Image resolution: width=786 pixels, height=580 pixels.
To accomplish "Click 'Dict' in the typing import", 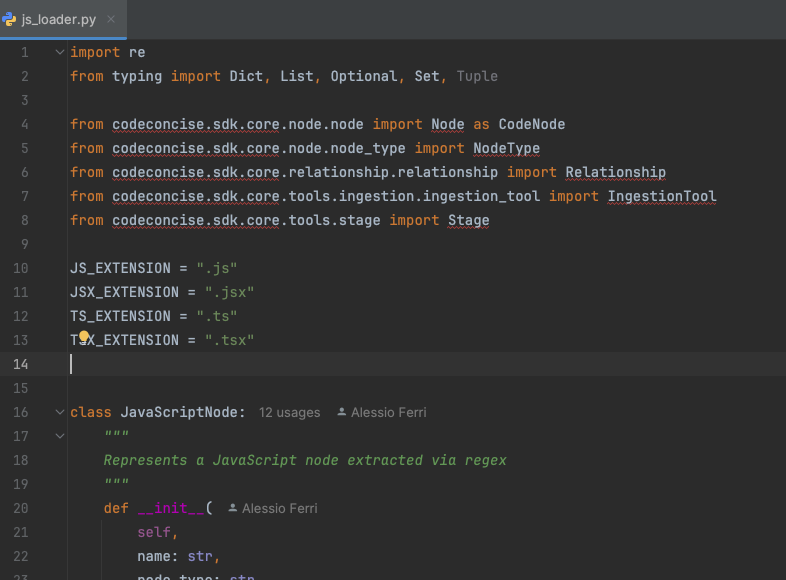I will click(x=246, y=76).
